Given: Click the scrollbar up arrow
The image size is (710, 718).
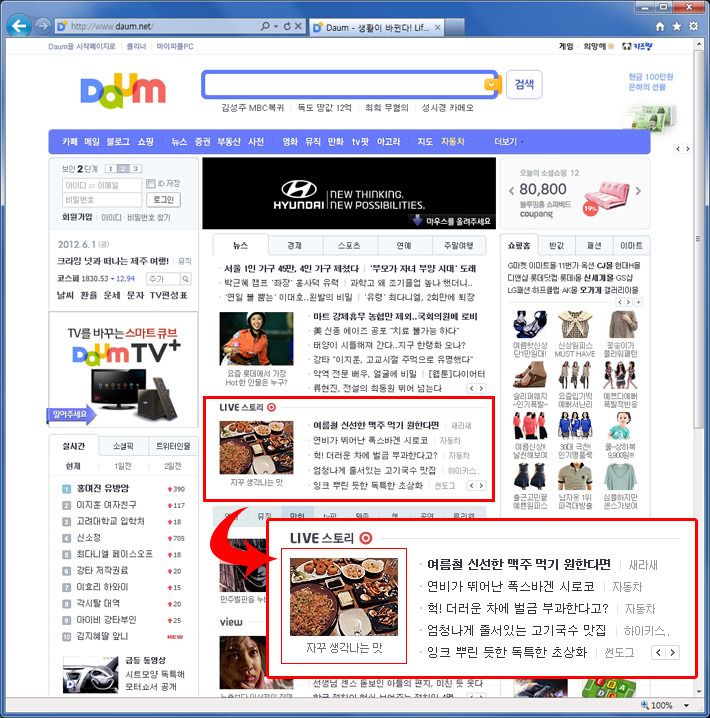Looking at the screenshot, I should coord(699,44).
